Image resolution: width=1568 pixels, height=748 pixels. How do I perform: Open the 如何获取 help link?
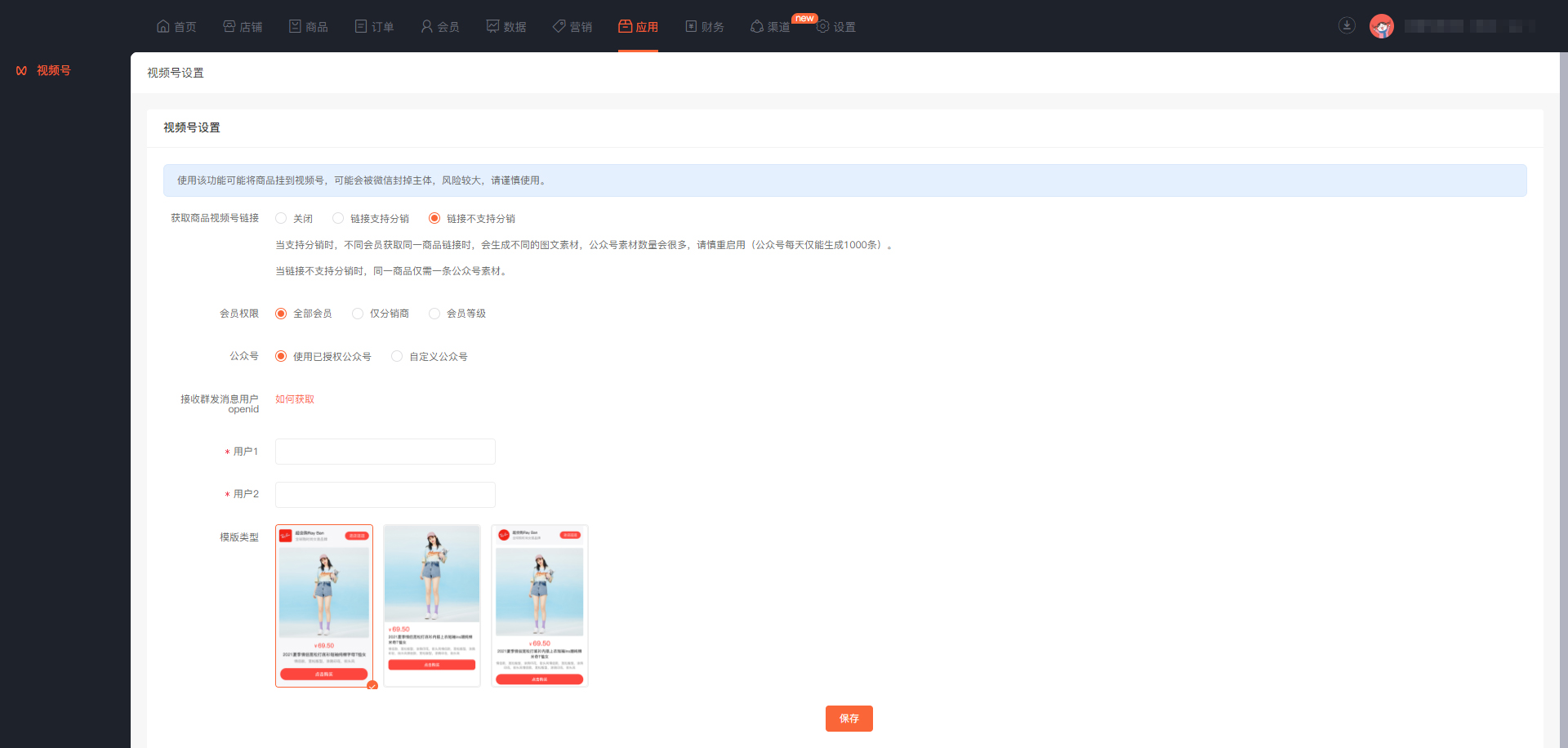[295, 399]
